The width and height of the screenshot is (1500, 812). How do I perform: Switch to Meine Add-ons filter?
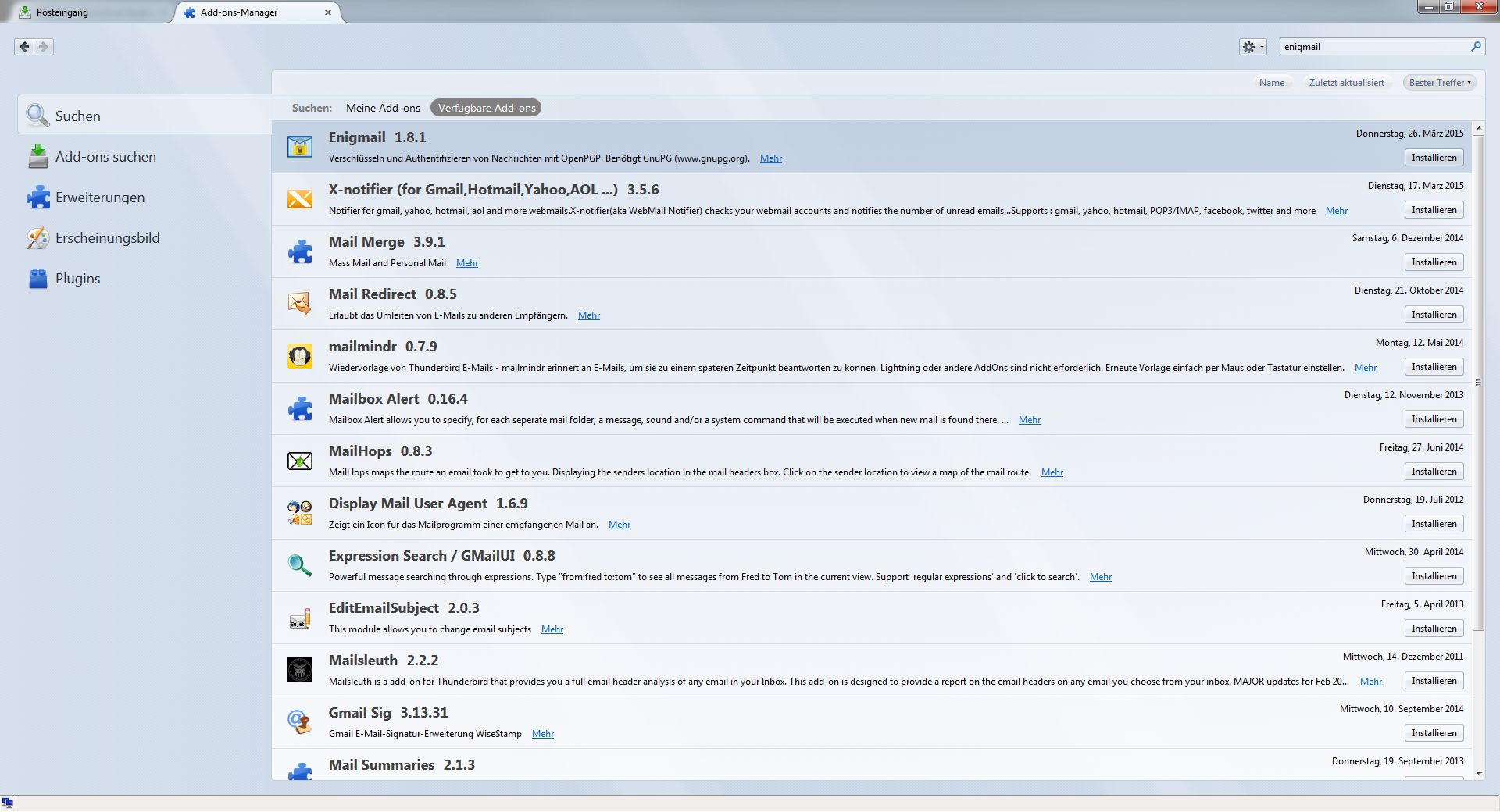pyautogui.click(x=383, y=108)
